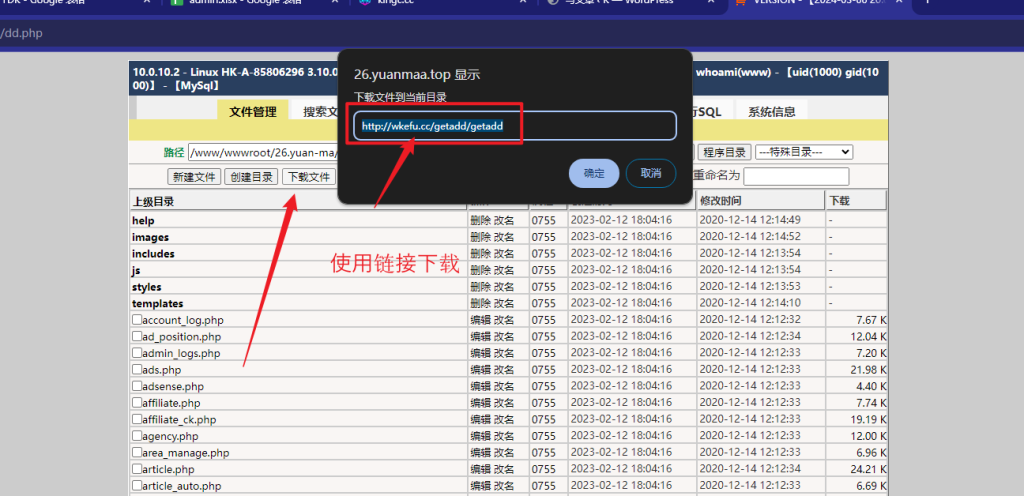Screen dimensions: 1024x496
Task: Check the box next to article.php
Action: pyautogui.click(x=137, y=469)
